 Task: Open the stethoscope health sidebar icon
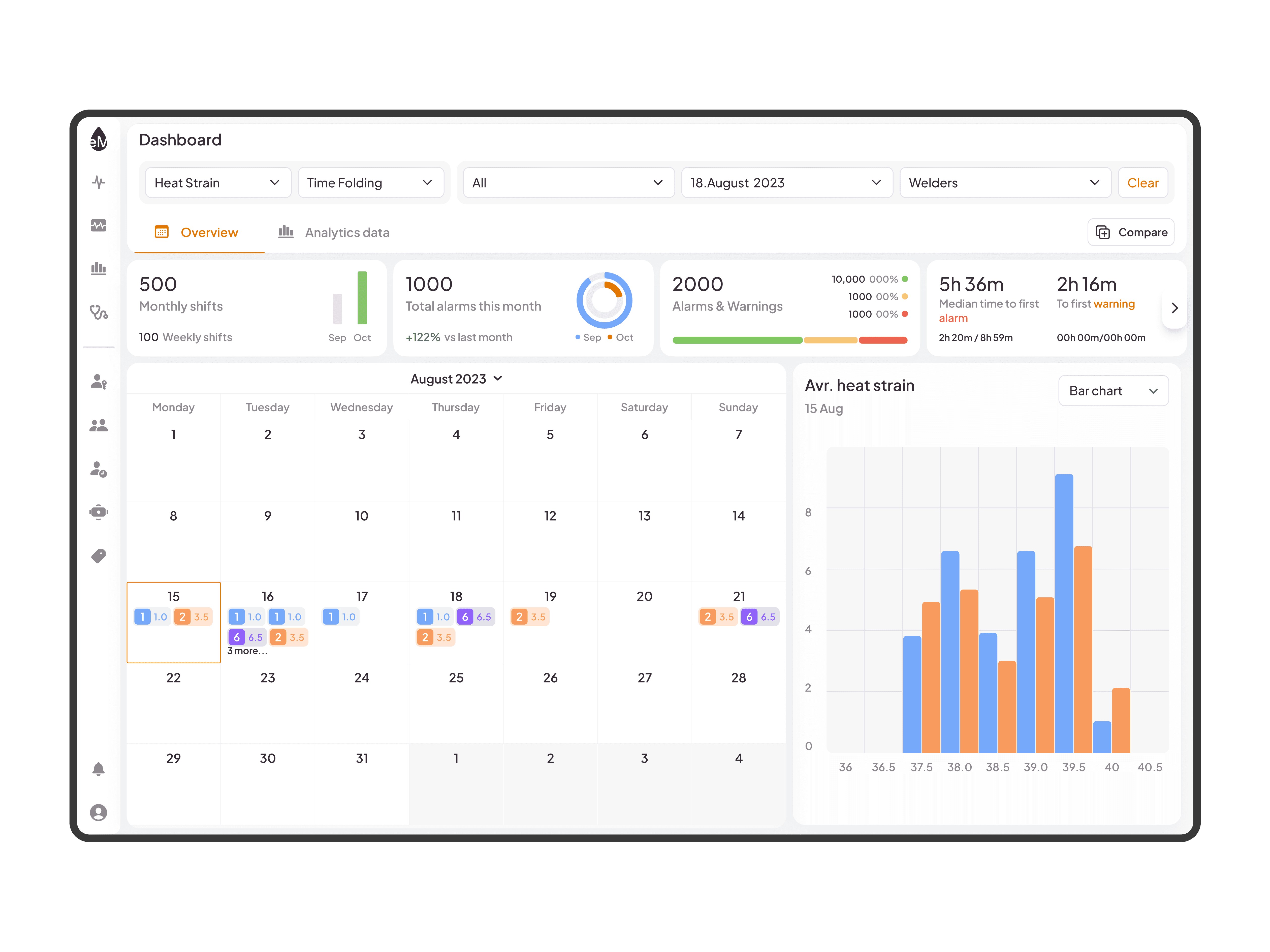point(99,312)
